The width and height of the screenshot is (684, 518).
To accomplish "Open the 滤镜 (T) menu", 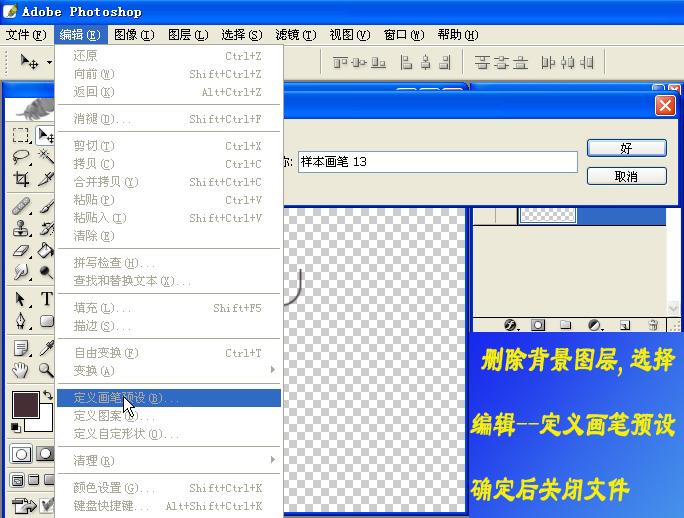I will coord(296,34).
